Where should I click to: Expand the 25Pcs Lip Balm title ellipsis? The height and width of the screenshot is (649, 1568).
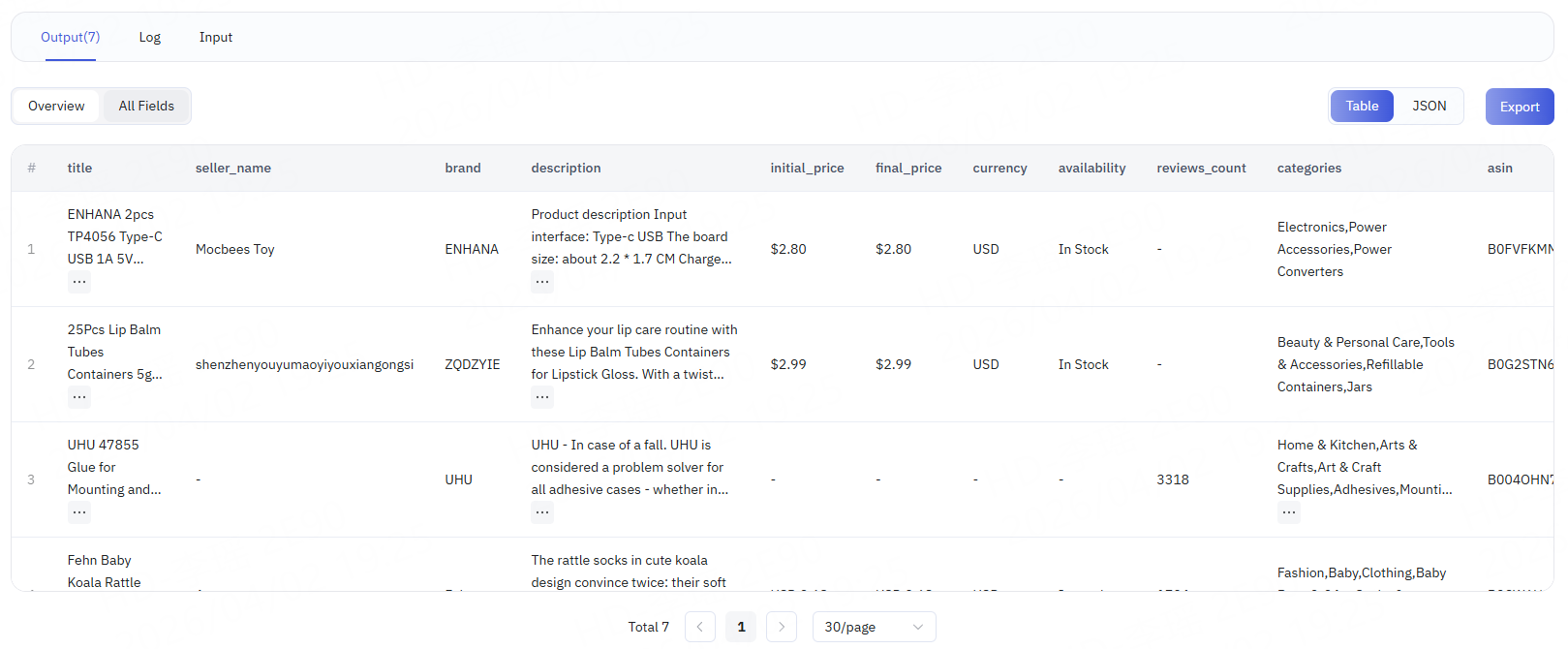pos(79,397)
